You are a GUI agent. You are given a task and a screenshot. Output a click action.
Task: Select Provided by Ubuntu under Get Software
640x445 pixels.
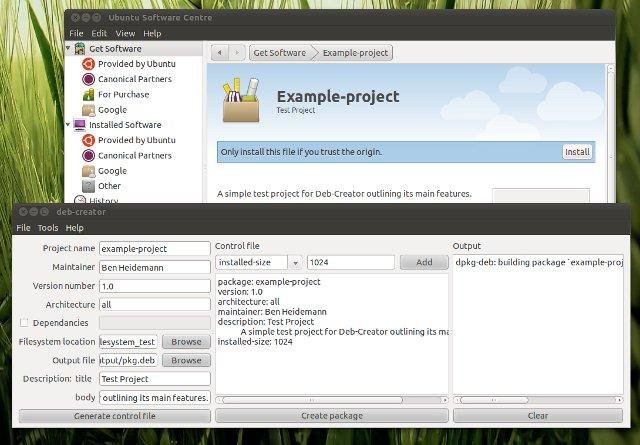(x=137, y=64)
